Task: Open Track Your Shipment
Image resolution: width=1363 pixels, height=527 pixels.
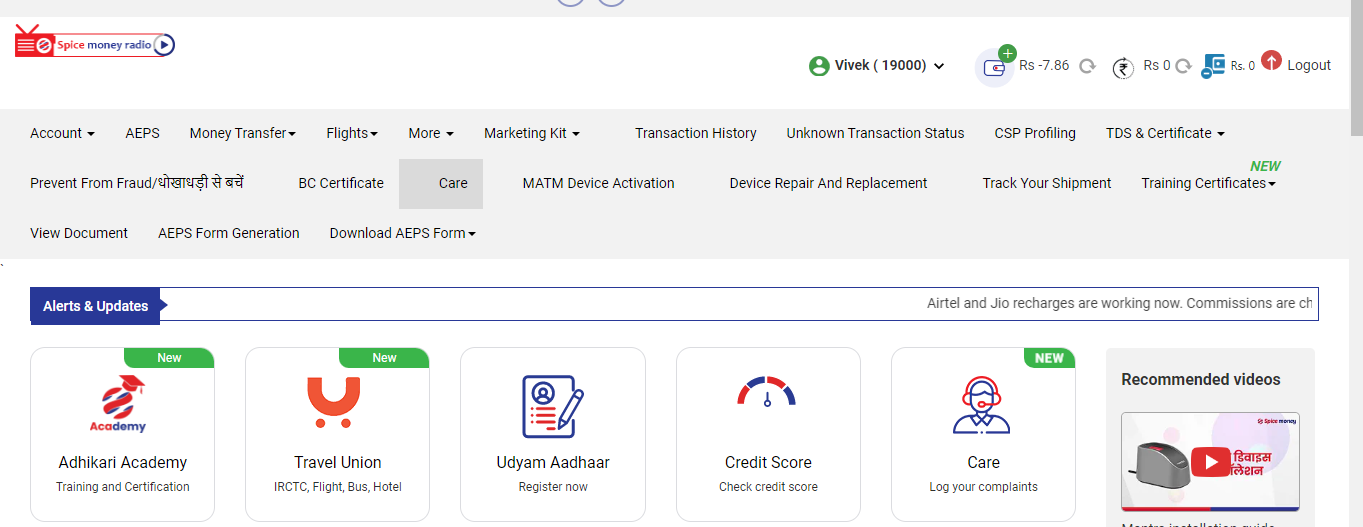Action: 1047,183
